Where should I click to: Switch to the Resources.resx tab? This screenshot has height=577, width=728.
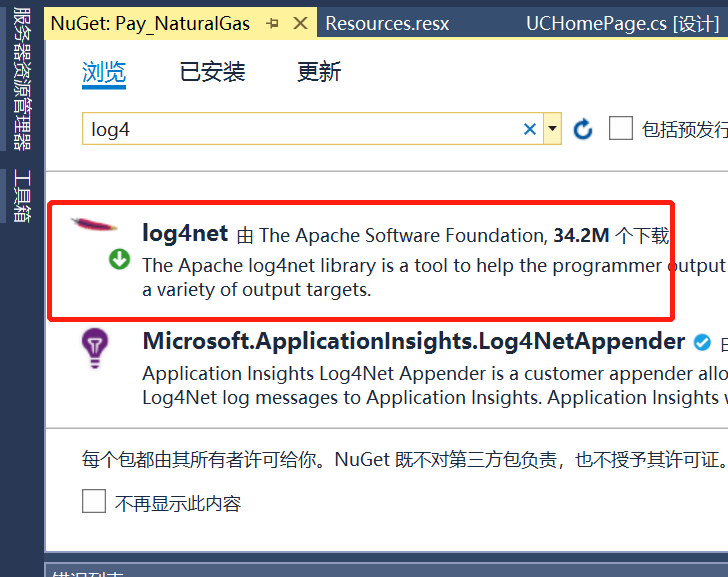click(387, 23)
